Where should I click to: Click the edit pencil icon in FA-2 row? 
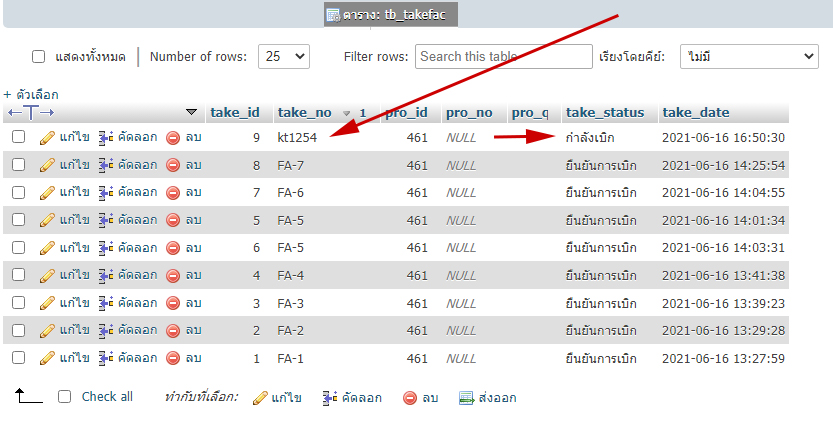(47, 331)
